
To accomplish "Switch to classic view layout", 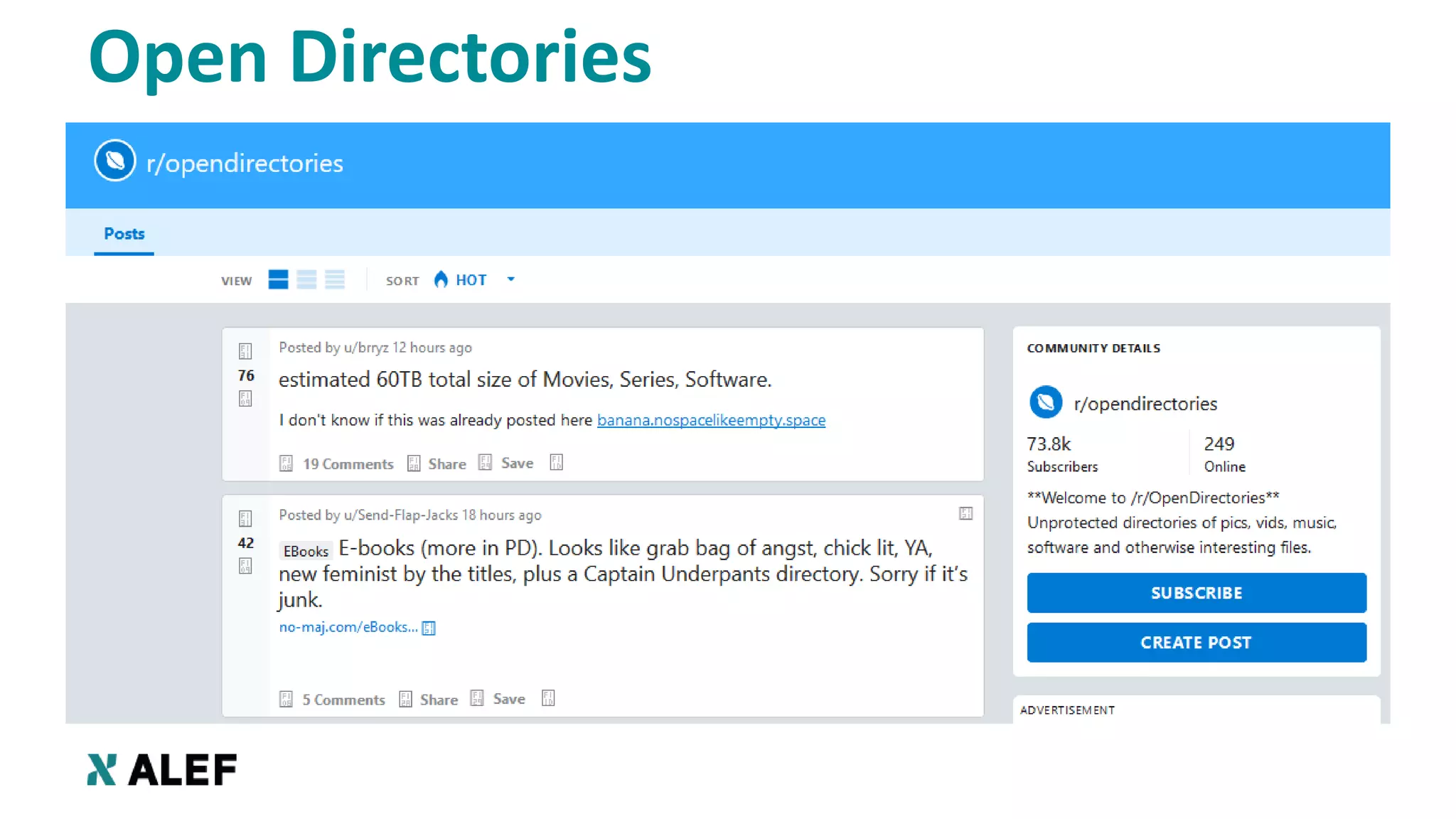I will [x=306, y=280].
